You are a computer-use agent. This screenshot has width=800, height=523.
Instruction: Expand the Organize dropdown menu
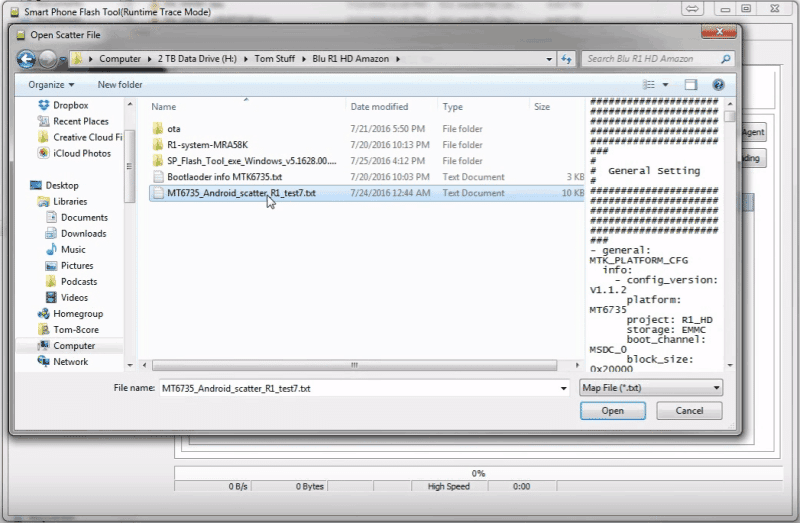pyautogui.click(x=51, y=85)
